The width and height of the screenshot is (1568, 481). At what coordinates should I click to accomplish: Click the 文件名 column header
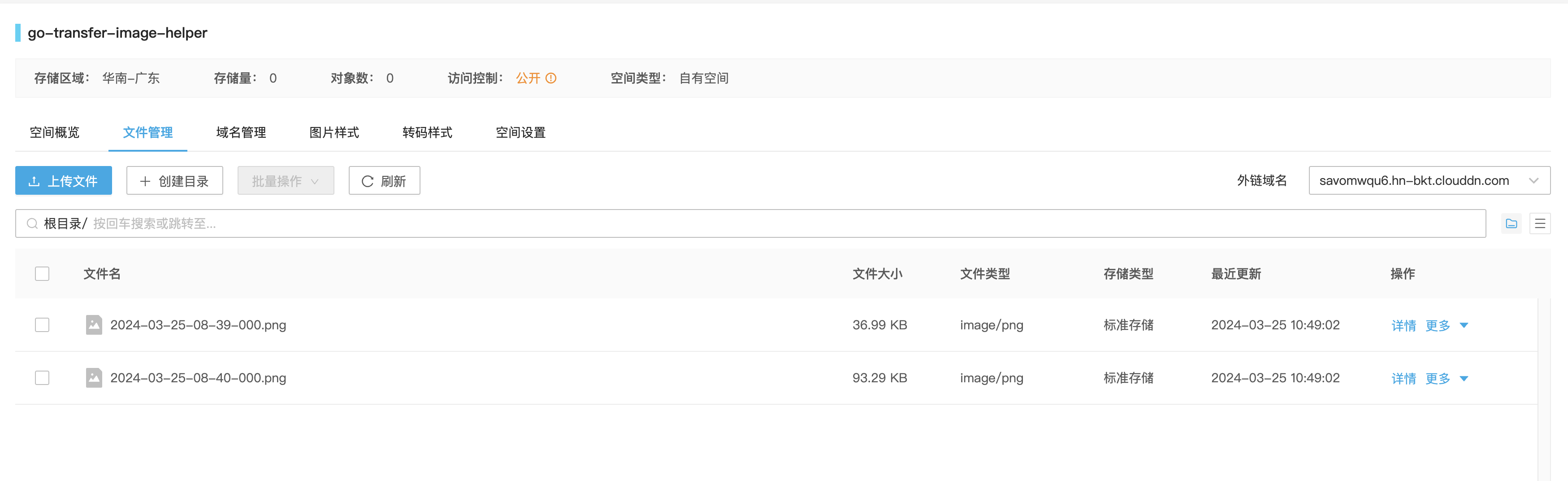[x=102, y=274]
